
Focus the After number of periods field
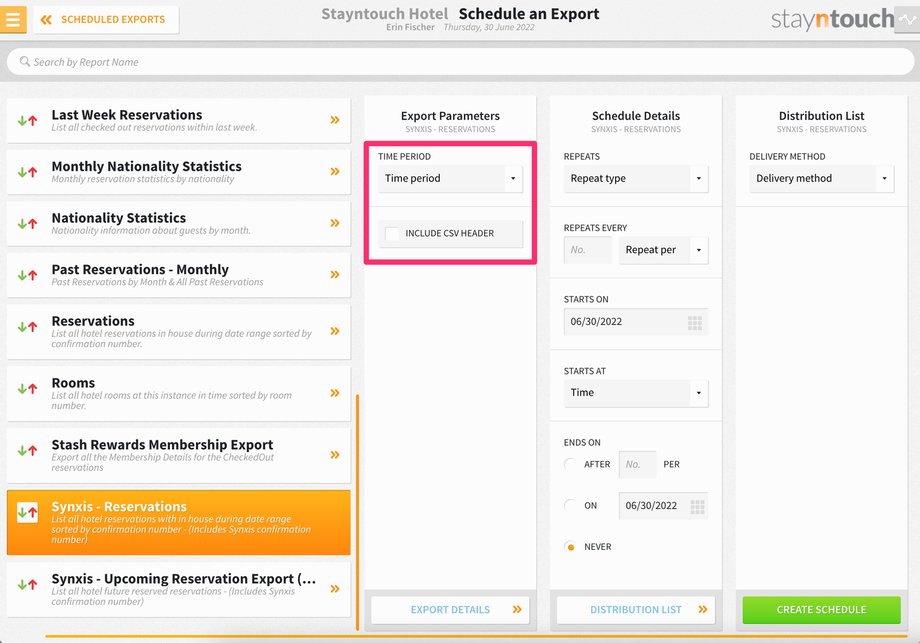coord(637,465)
